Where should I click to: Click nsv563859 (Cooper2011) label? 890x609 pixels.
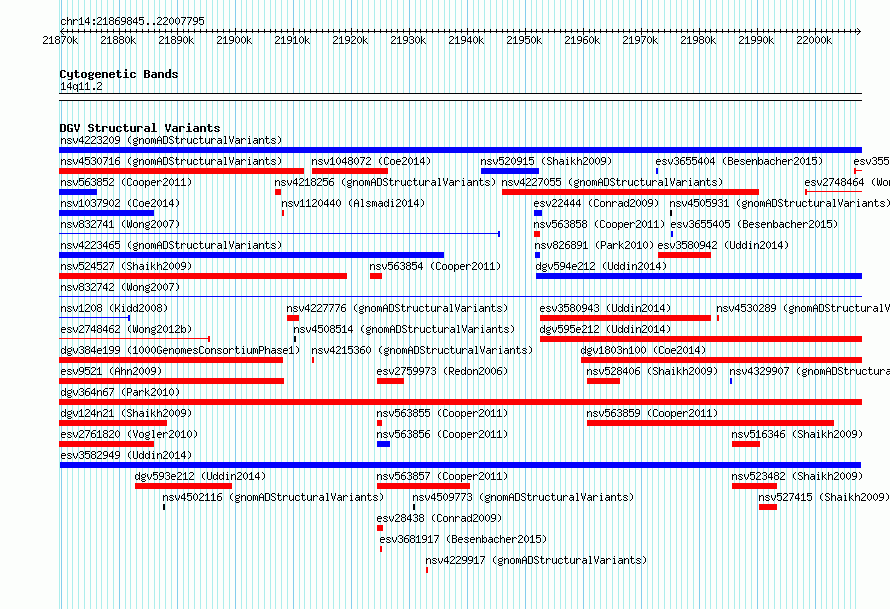(652, 413)
